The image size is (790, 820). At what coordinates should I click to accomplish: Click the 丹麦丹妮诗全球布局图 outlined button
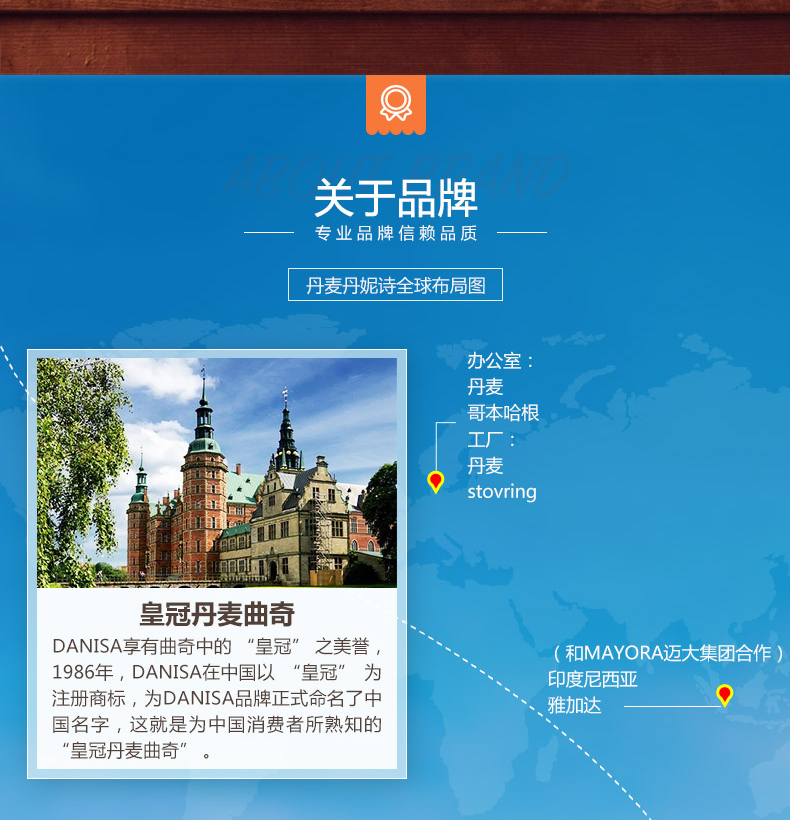coord(395,284)
